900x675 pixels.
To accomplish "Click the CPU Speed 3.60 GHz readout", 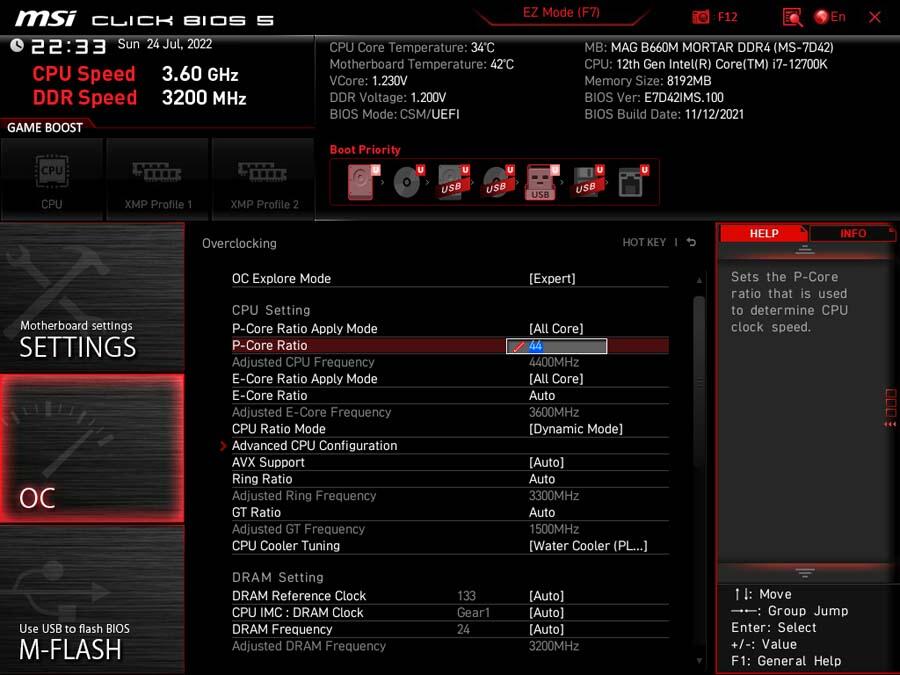I will [135, 73].
